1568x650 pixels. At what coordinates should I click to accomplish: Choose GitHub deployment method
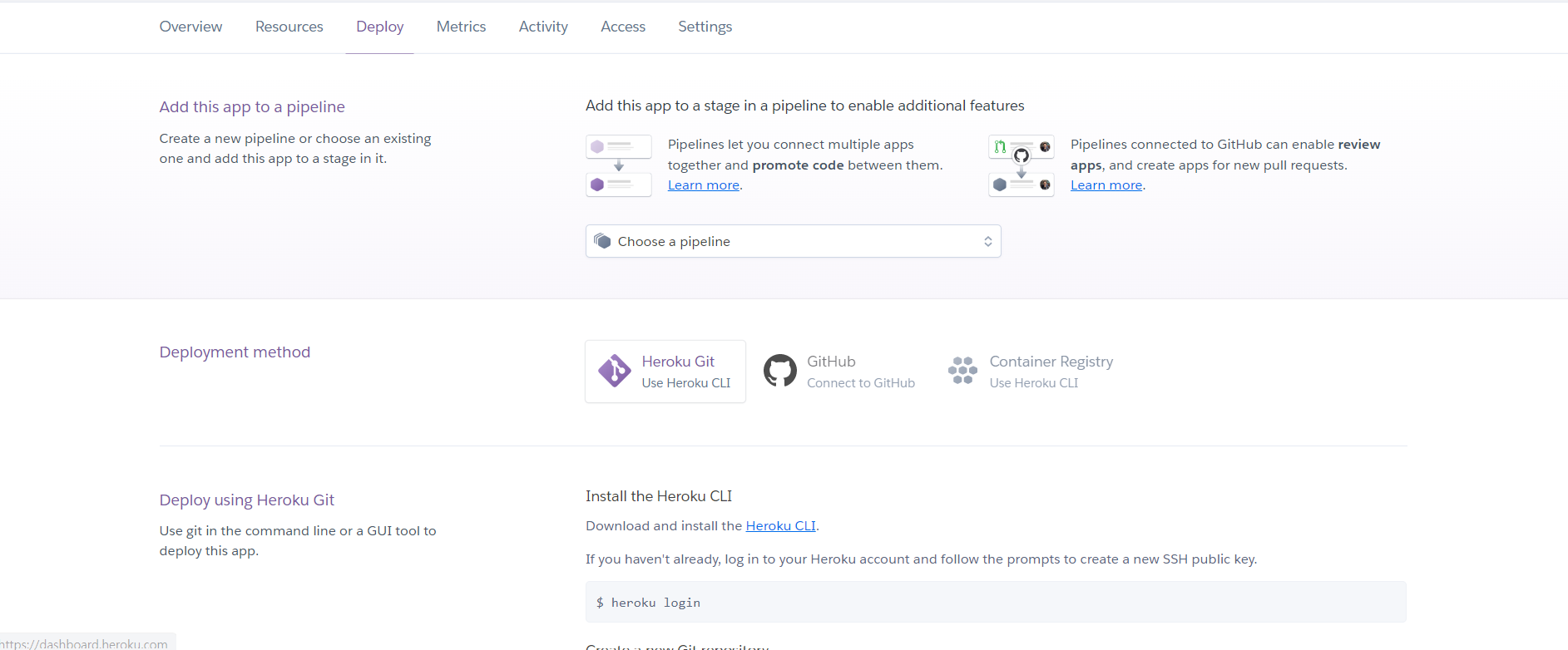[x=839, y=372]
